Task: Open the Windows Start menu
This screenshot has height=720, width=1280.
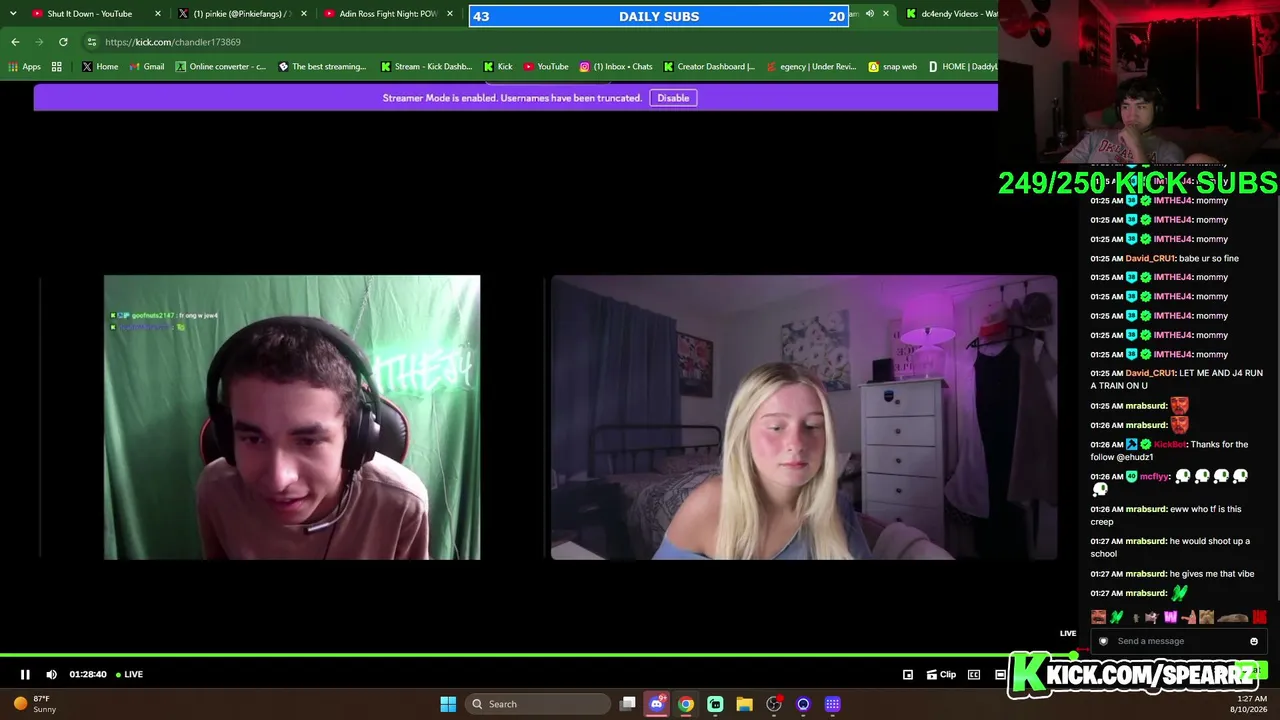Action: click(x=448, y=704)
